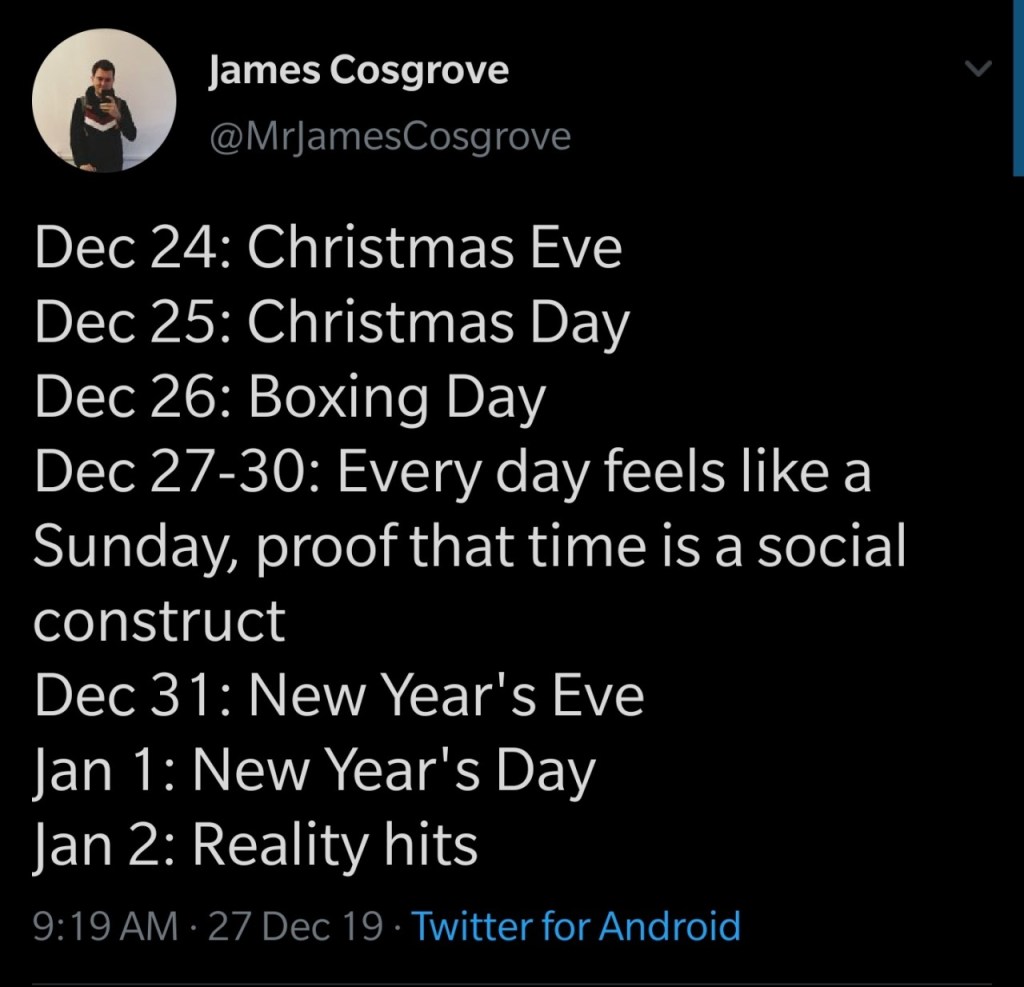Click the @MrJamesCosgrove handle
The width and height of the screenshot is (1024, 987).
[x=389, y=135]
